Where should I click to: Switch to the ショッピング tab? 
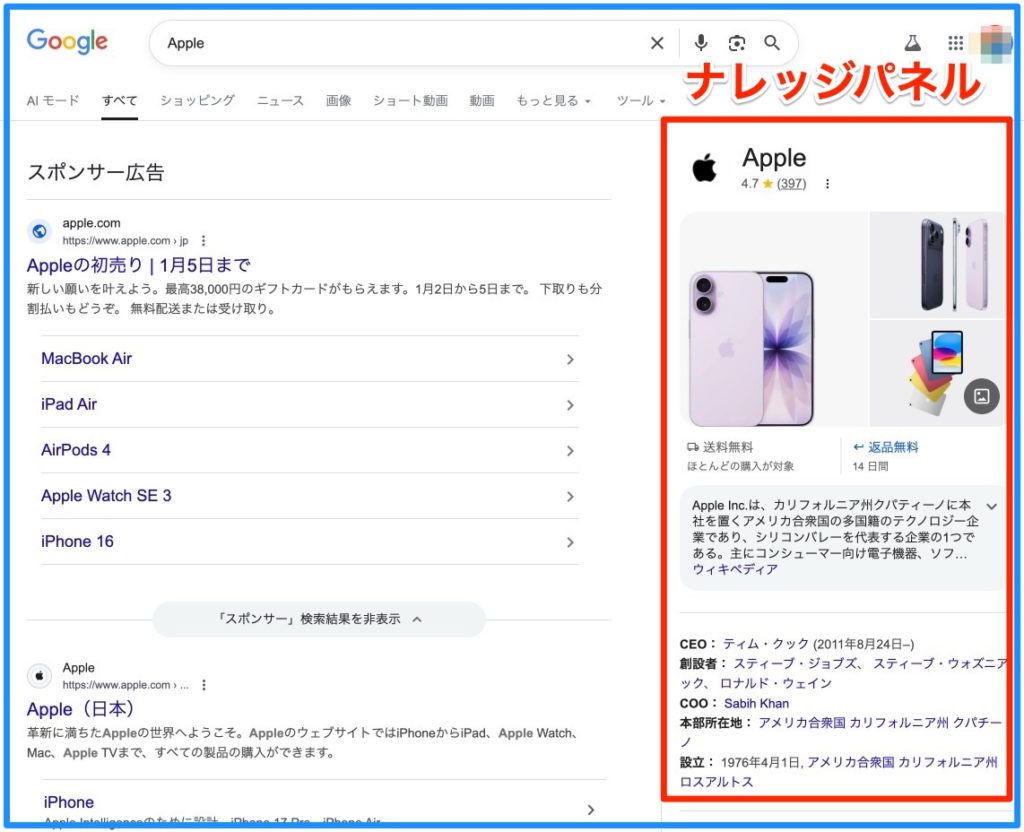[197, 101]
